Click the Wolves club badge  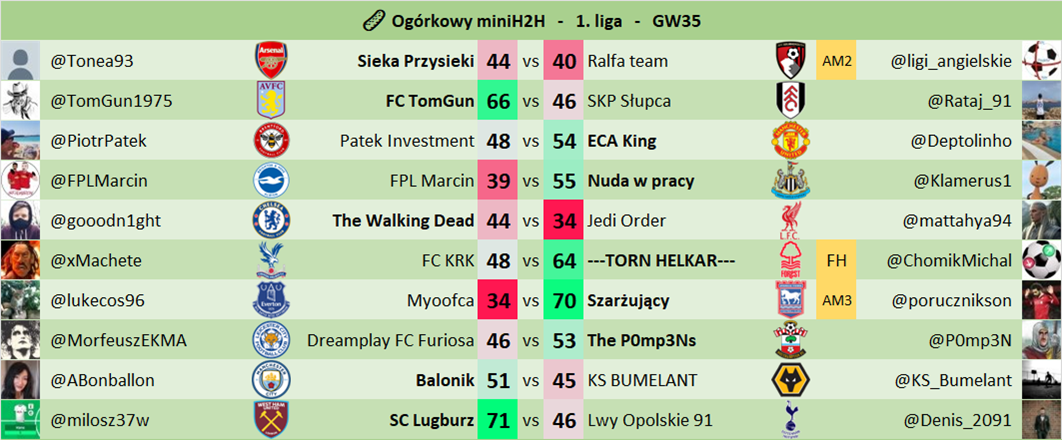(x=790, y=380)
